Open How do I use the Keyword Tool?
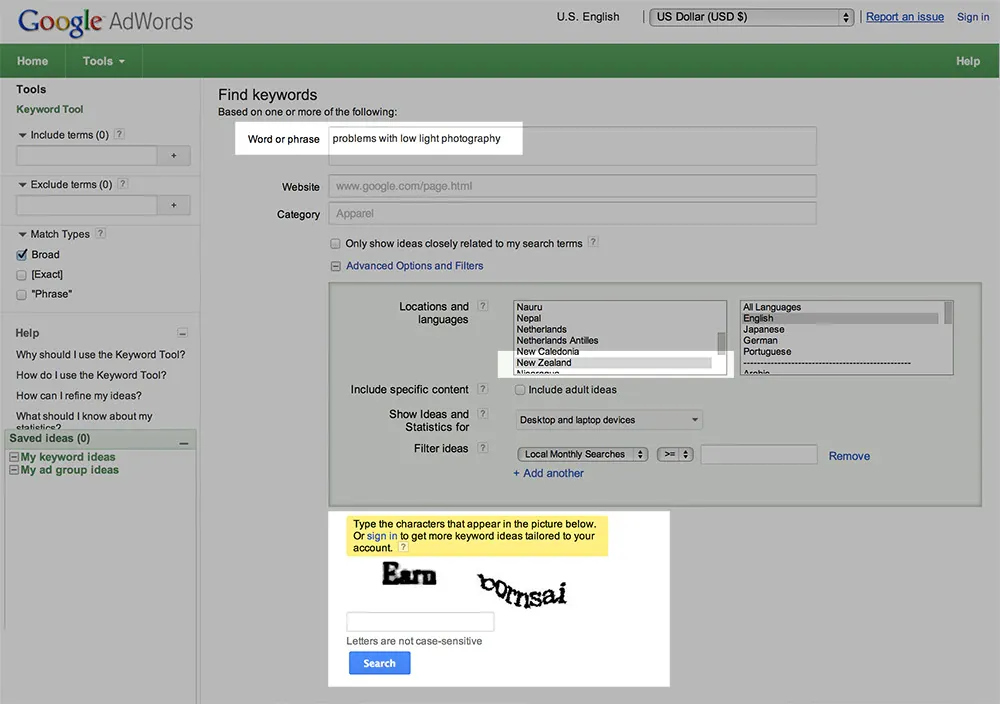 click(91, 375)
